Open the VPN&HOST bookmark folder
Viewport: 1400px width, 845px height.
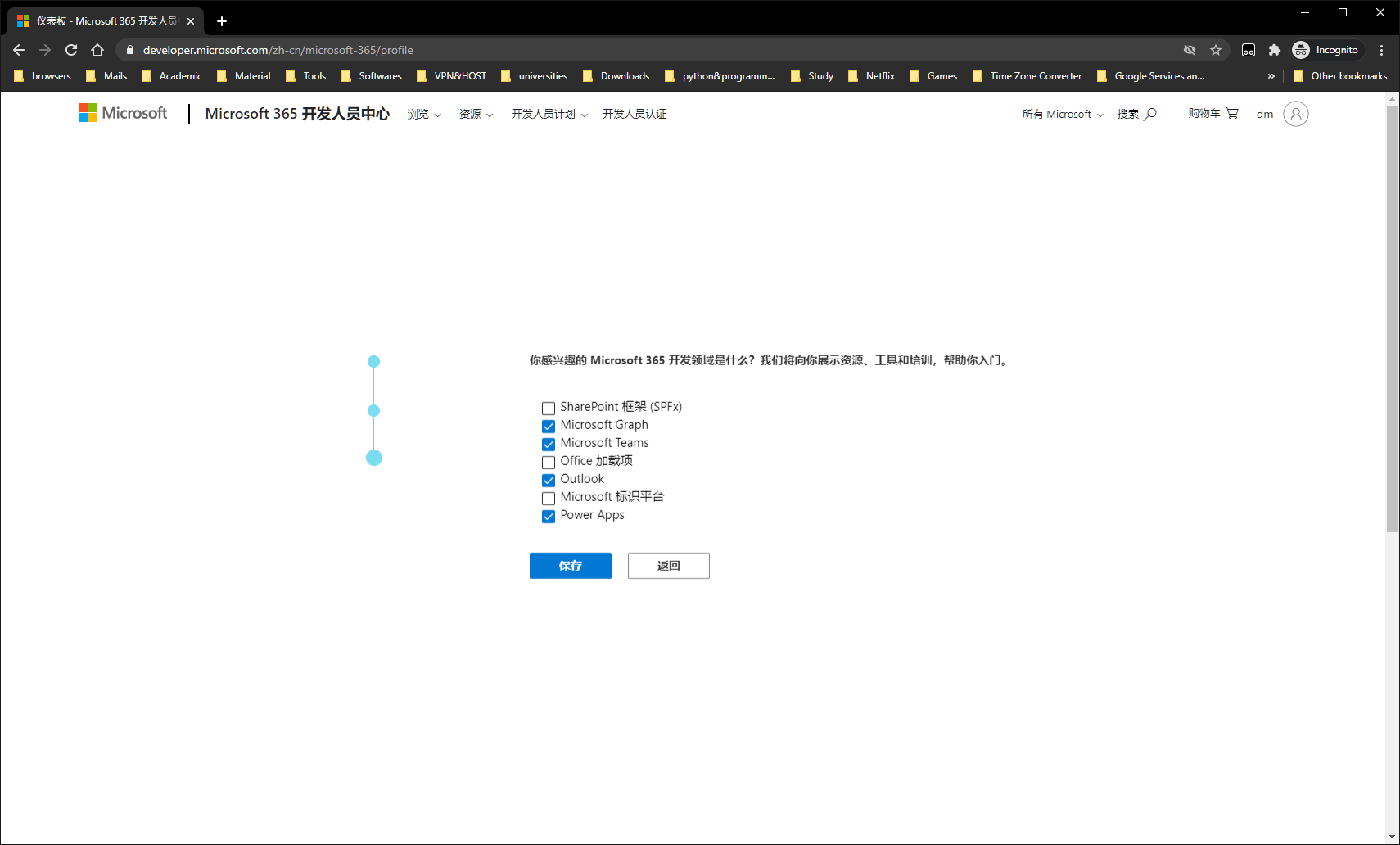(x=452, y=76)
